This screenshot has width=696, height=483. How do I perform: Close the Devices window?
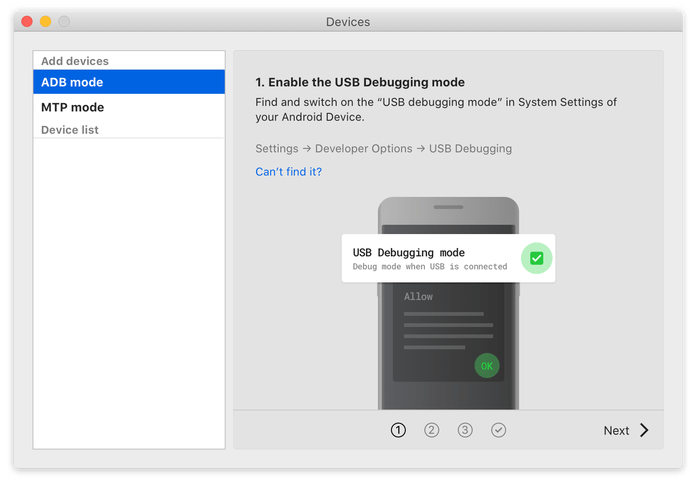pyautogui.click(x=26, y=21)
